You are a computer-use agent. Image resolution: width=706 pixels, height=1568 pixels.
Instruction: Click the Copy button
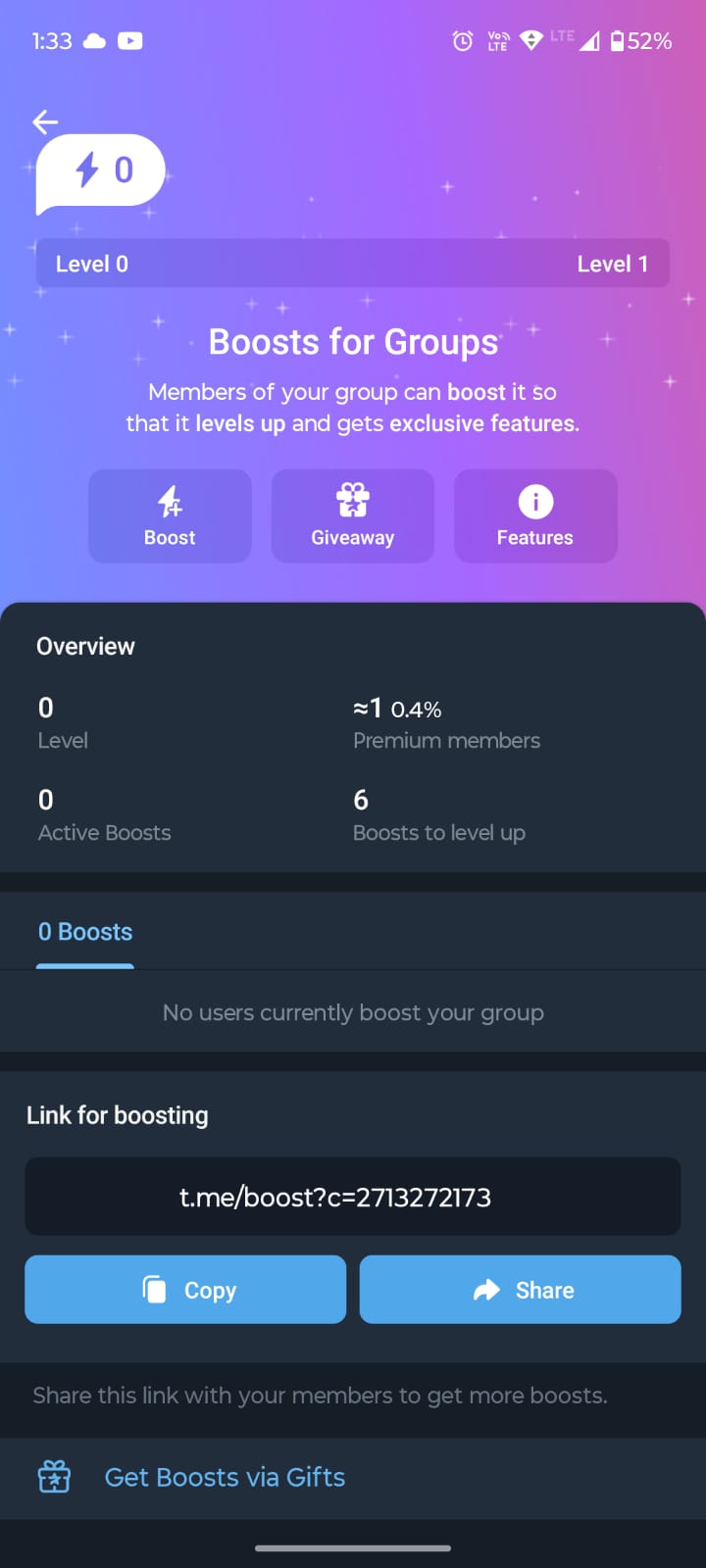(x=185, y=1290)
